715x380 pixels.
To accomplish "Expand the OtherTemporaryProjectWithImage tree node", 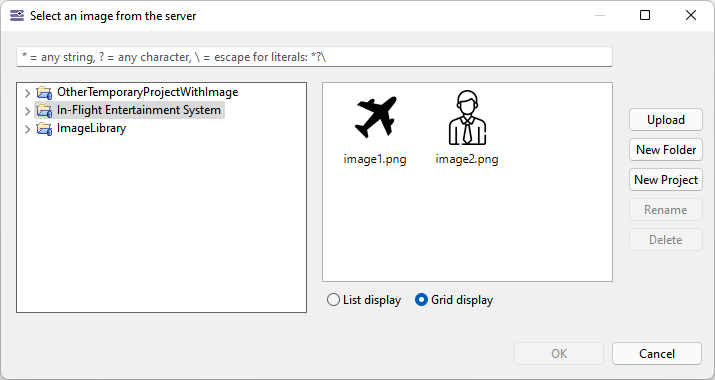I will click(x=27, y=93).
